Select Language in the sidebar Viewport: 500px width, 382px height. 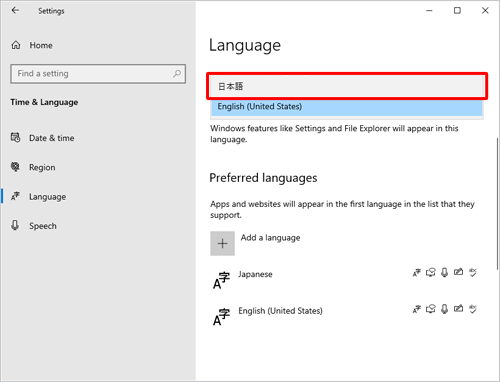(47, 197)
